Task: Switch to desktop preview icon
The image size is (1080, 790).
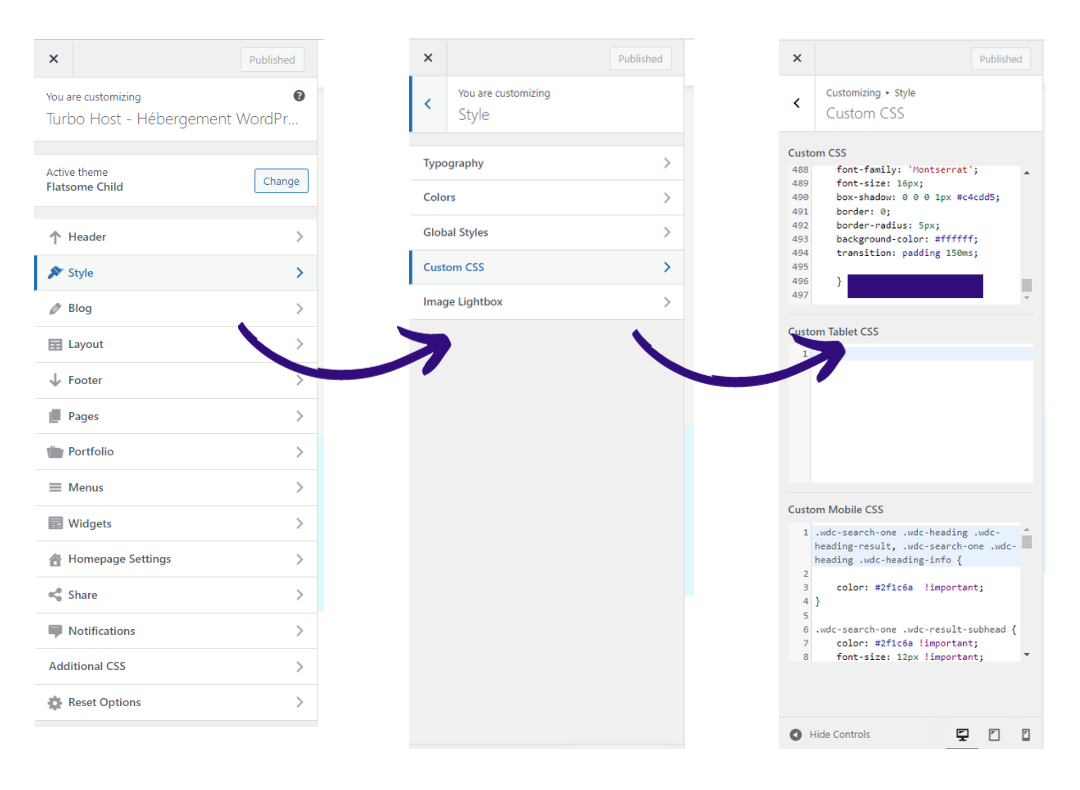Action: [962, 735]
